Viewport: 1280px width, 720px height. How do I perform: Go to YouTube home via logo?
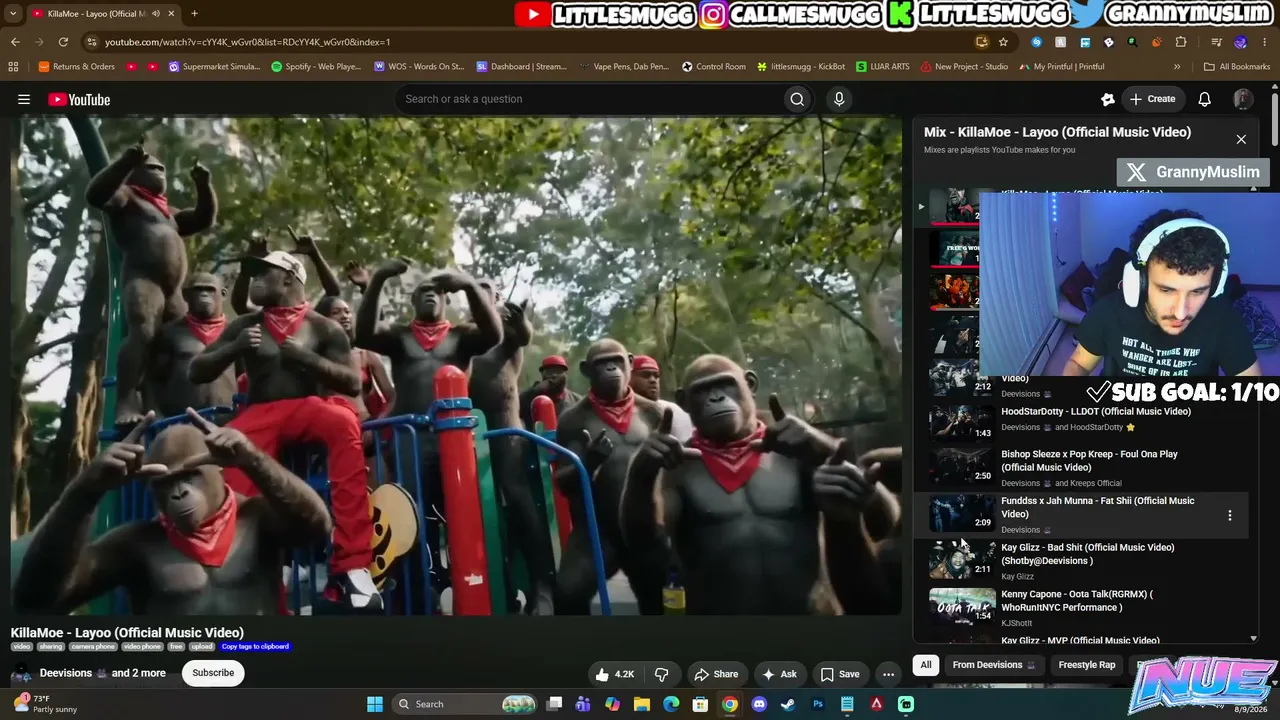pos(79,99)
